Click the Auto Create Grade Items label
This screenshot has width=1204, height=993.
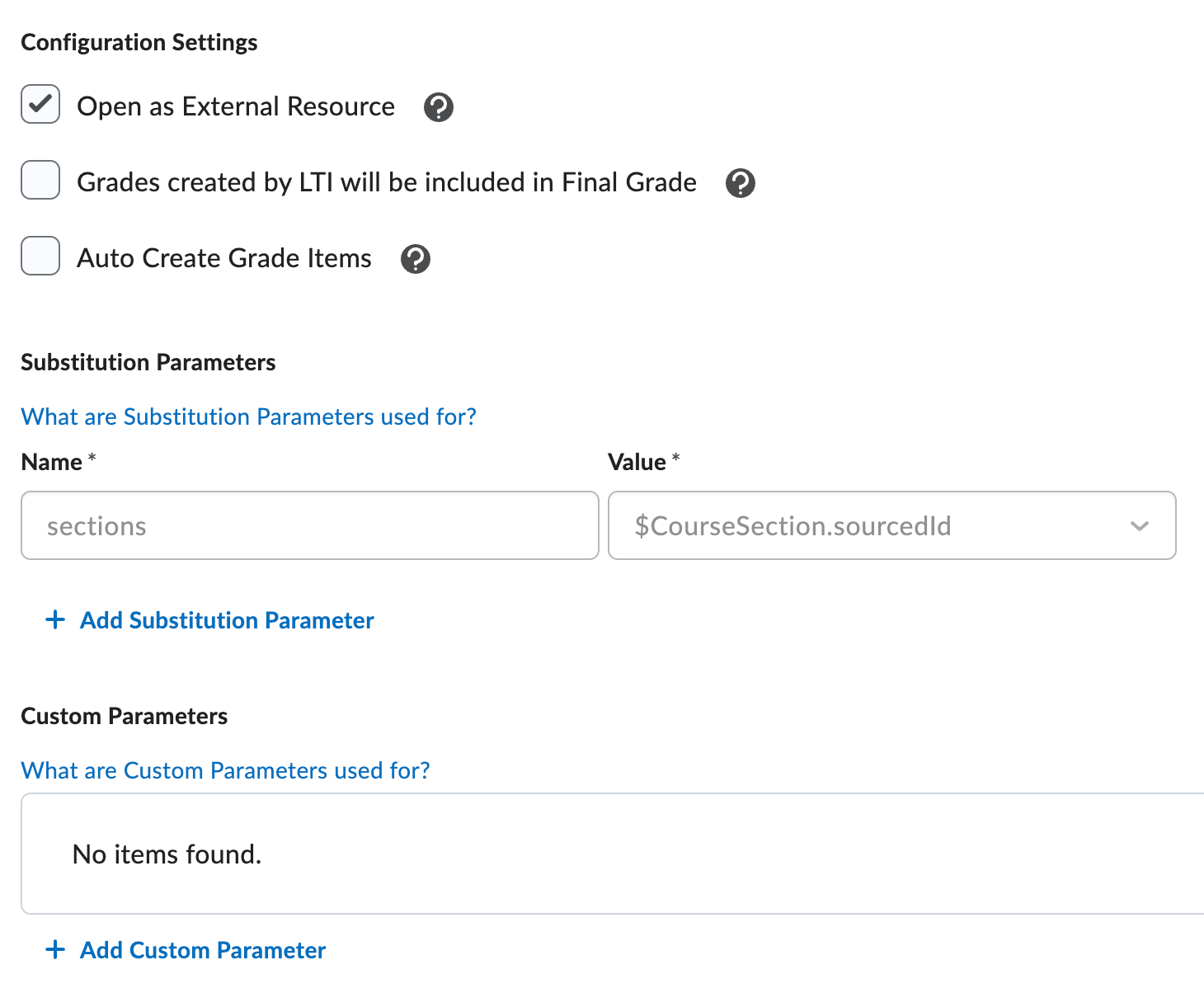tap(224, 258)
